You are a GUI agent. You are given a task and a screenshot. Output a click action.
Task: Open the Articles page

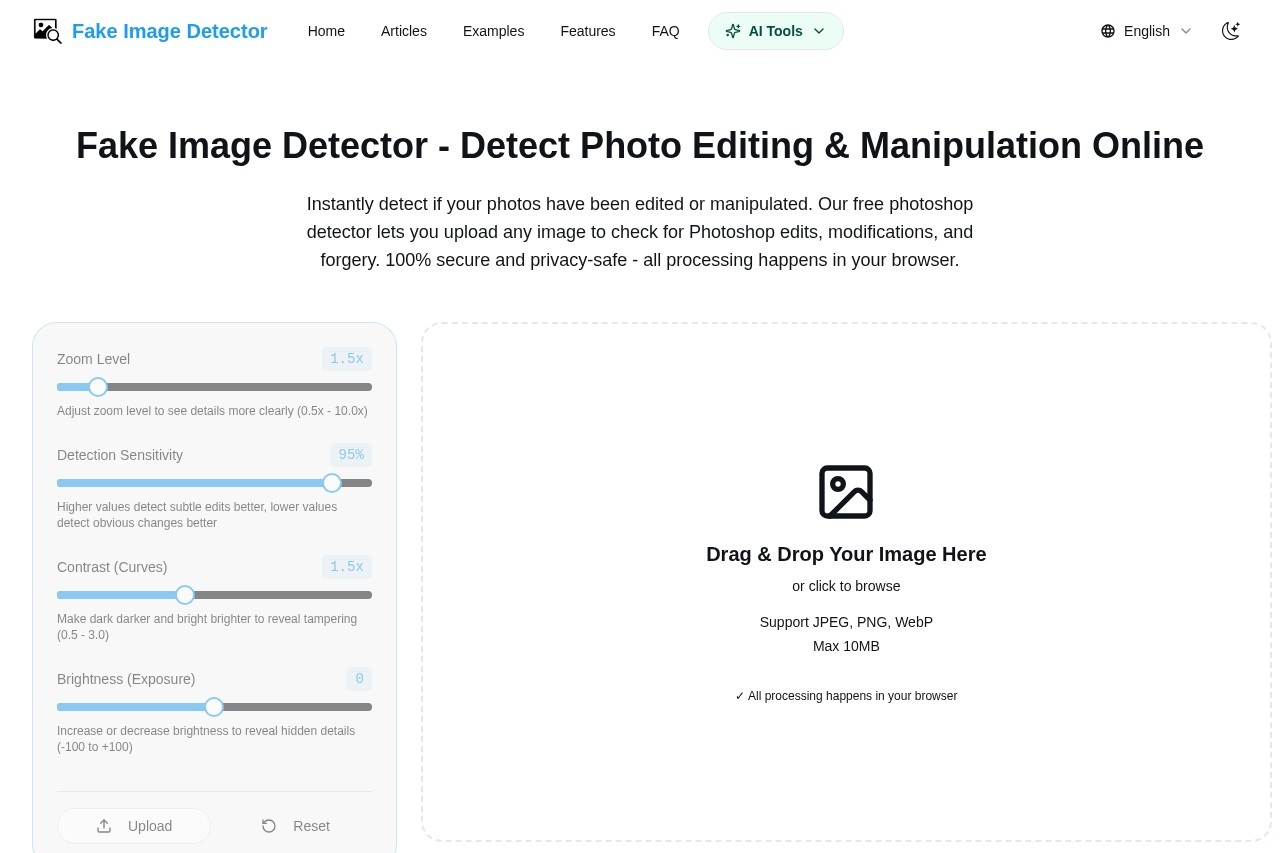[404, 31]
